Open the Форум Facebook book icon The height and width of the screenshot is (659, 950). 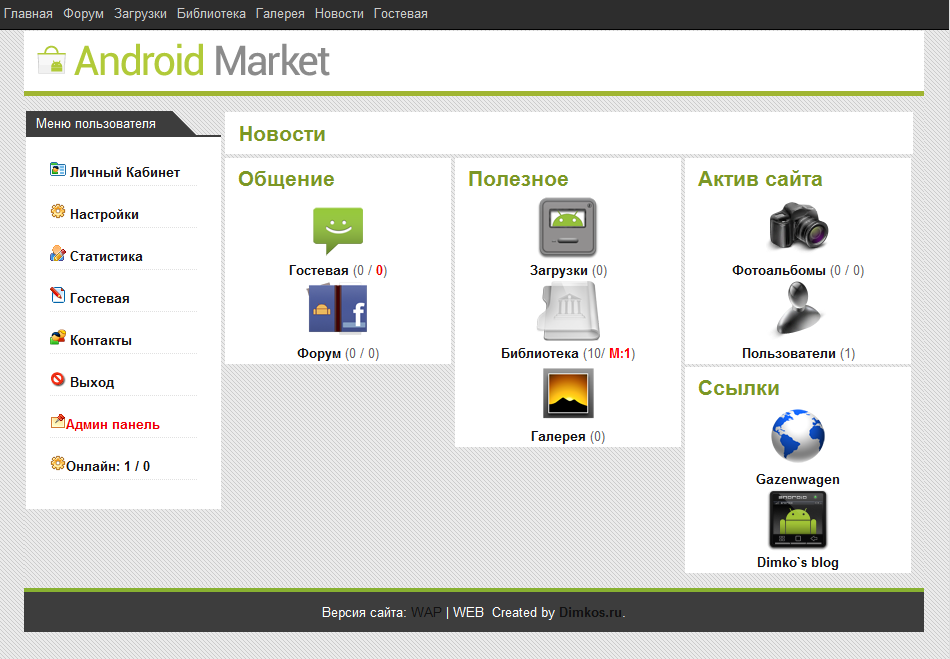[337, 310]
